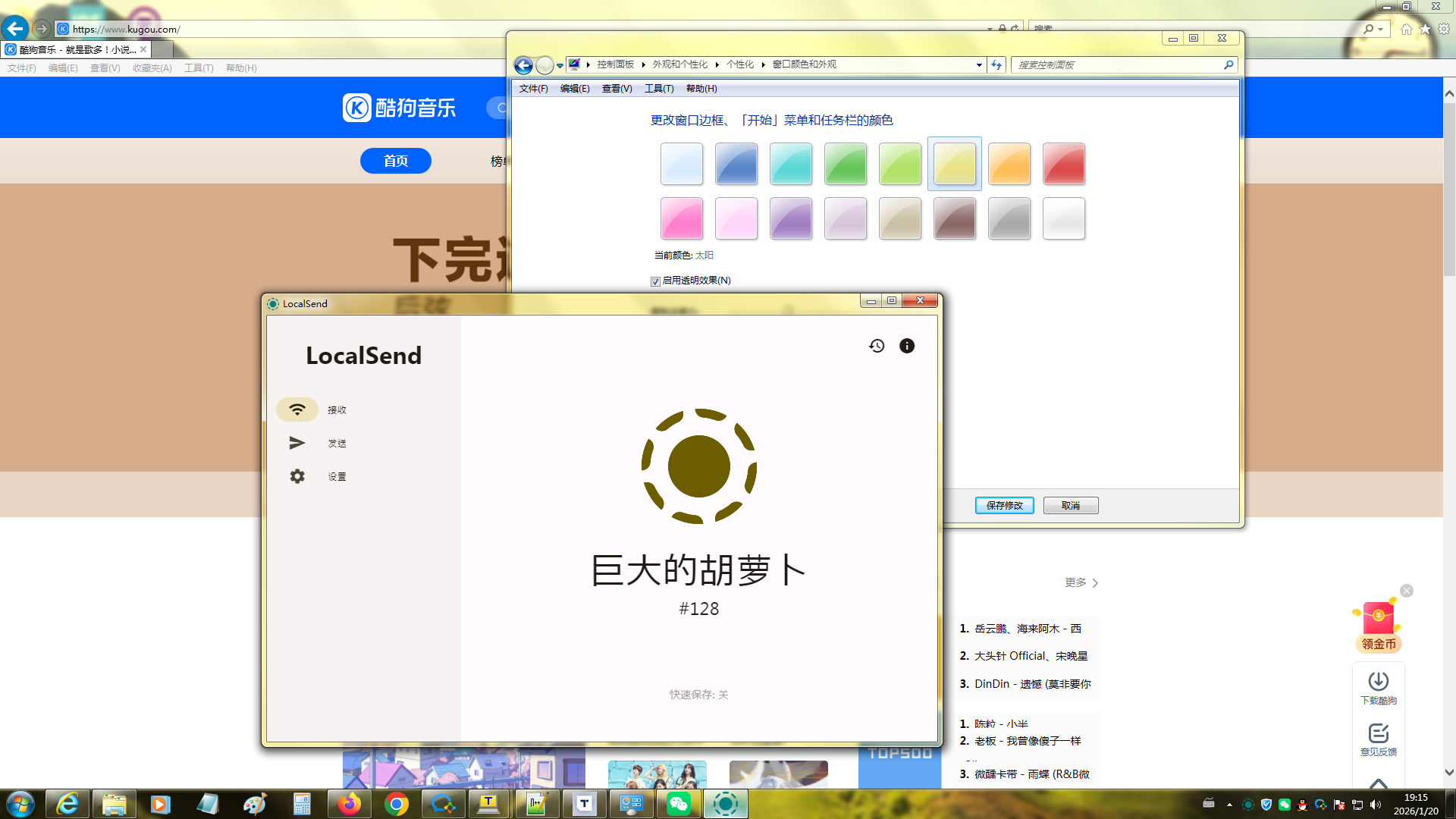The height and width of the screenshot is (819, 1456).
Task: Open LocalSend transfer history icon
Action: click(x=877, y=346)
